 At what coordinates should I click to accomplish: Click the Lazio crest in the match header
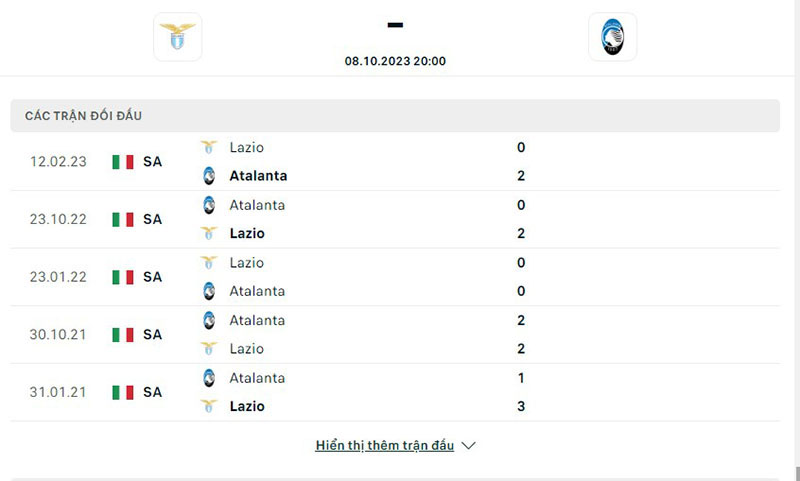(x=178, y=37)
